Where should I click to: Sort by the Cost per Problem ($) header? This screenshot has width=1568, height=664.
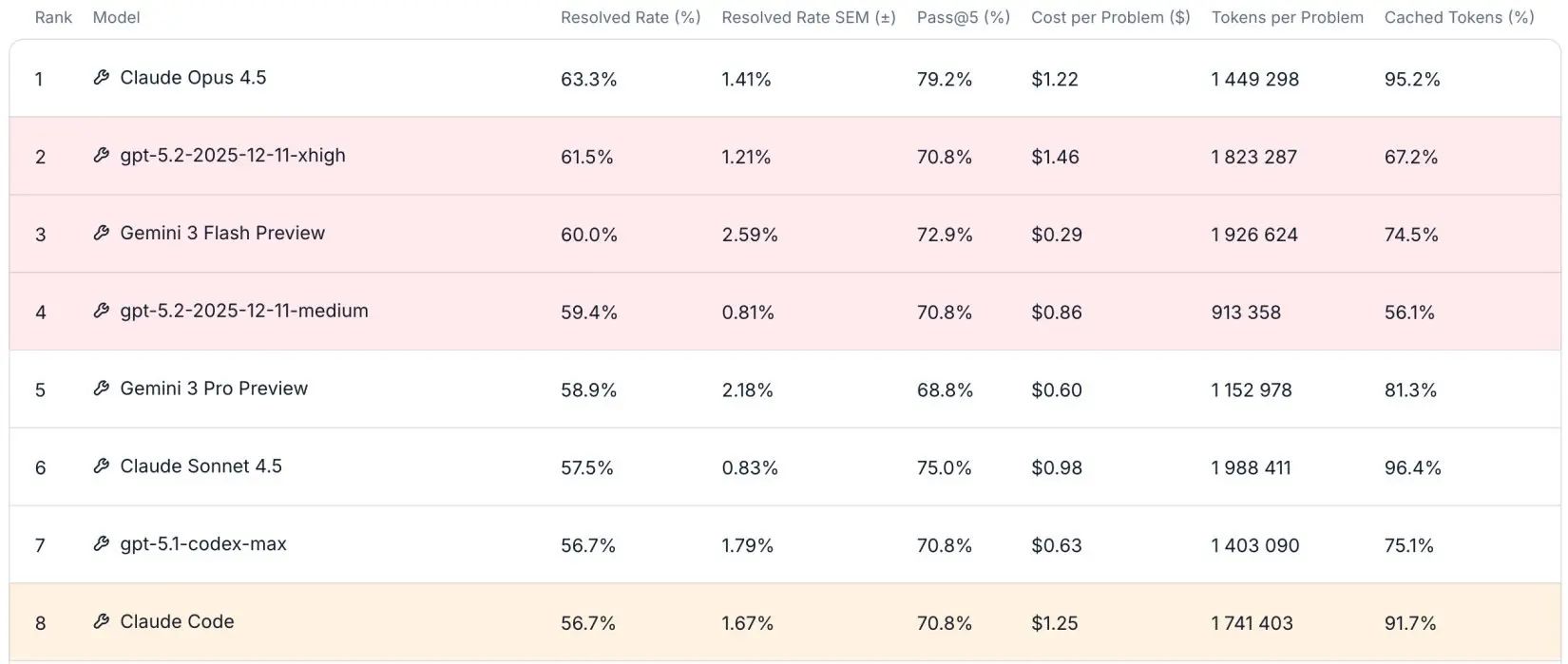(x=1110, y=17)
